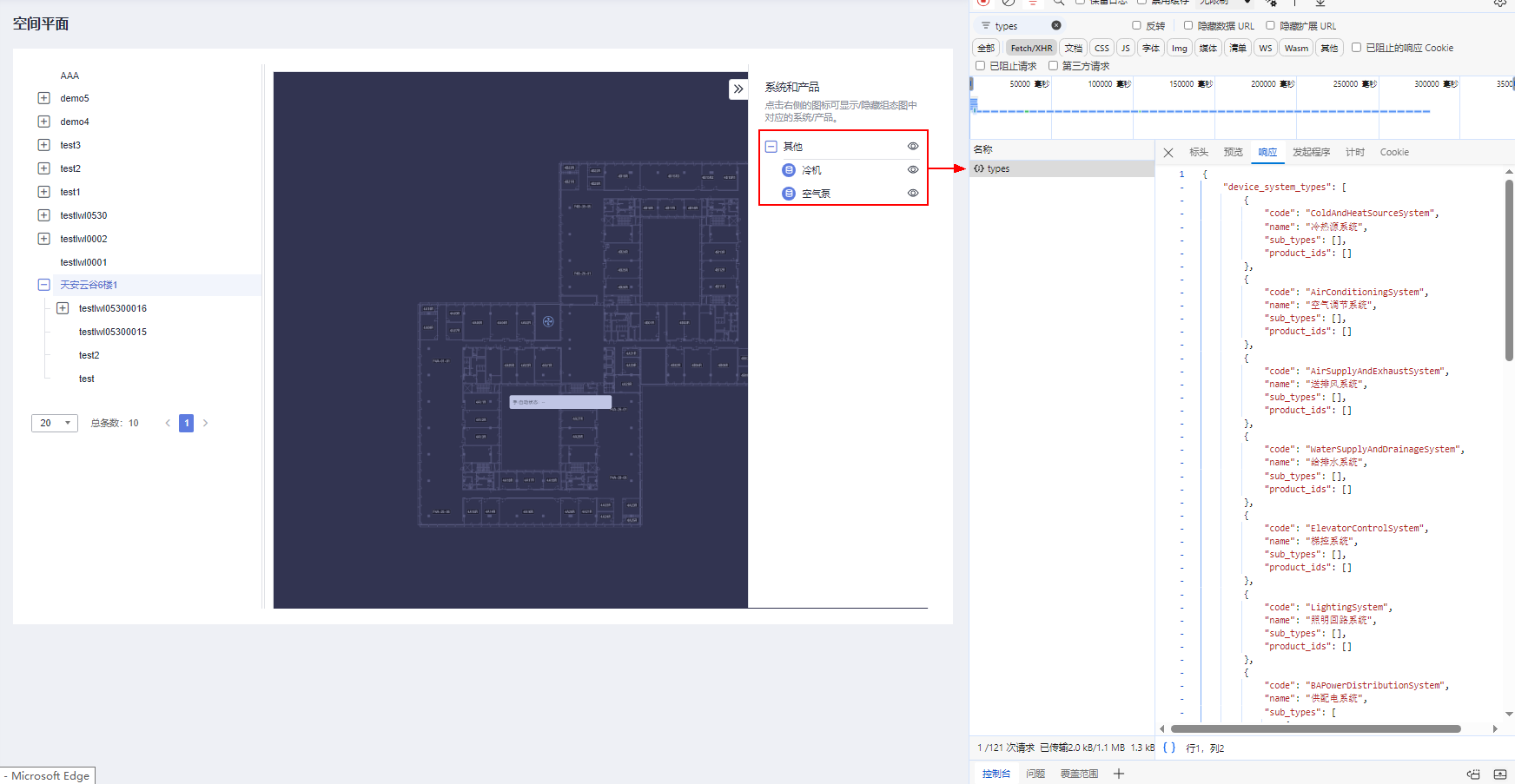Expand the demo4 tree node
The image size is (1515, 784).
click(x=43, y=122)
